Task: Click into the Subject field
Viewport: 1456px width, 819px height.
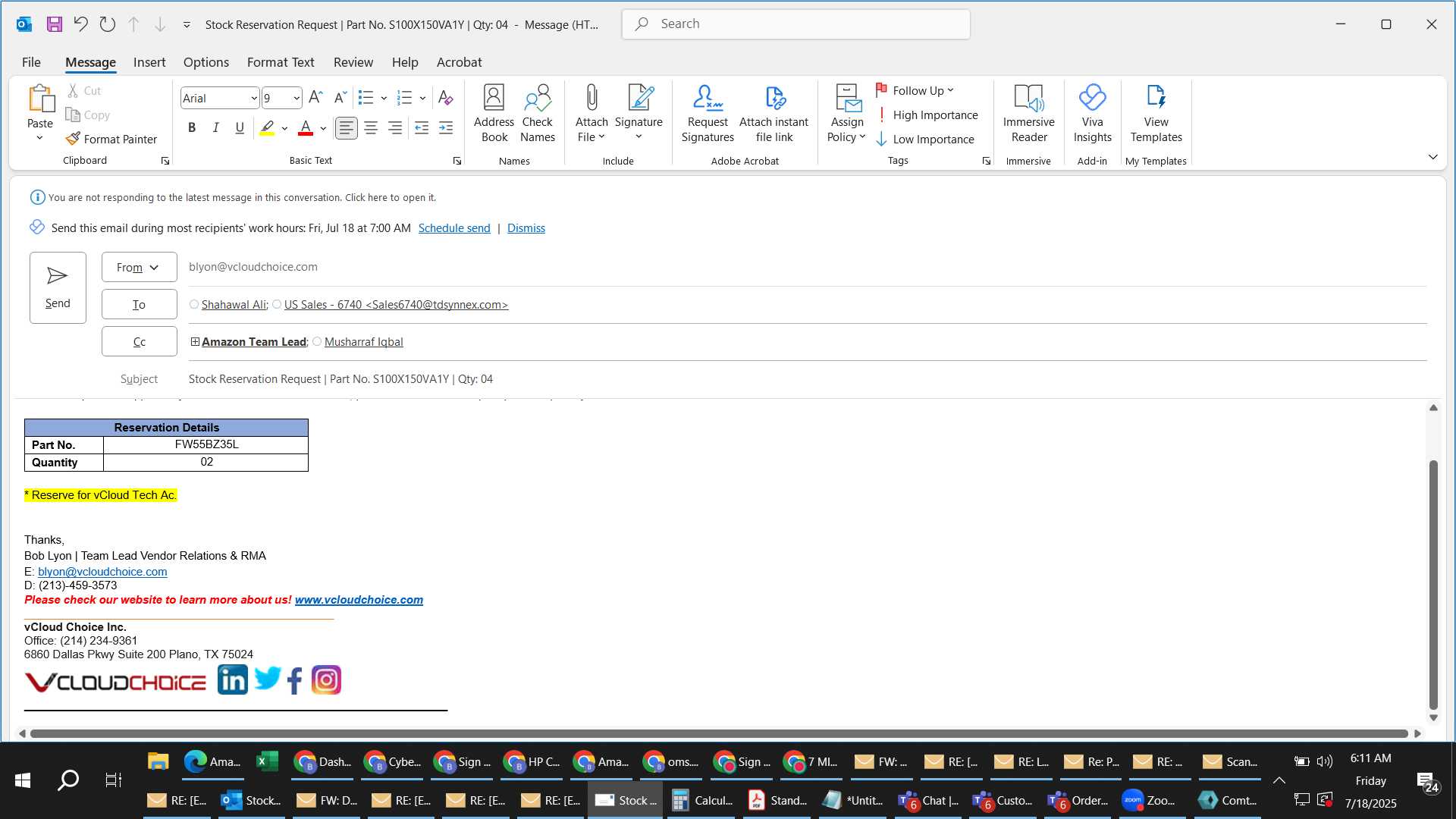Action: click(x=807, y=378)
